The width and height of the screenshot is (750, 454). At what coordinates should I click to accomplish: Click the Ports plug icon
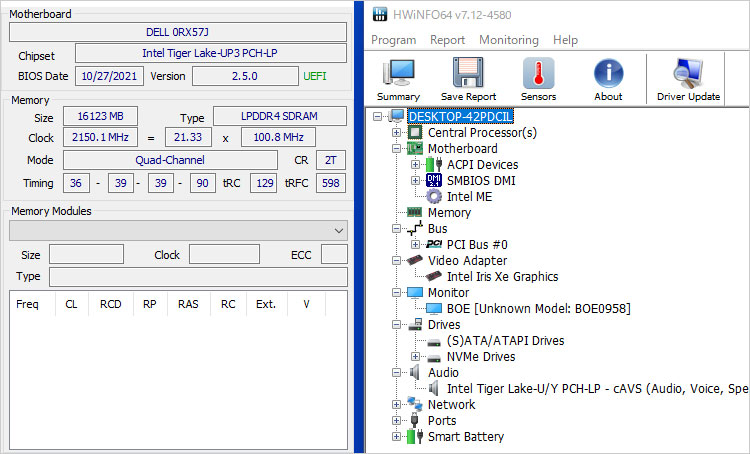415,421
